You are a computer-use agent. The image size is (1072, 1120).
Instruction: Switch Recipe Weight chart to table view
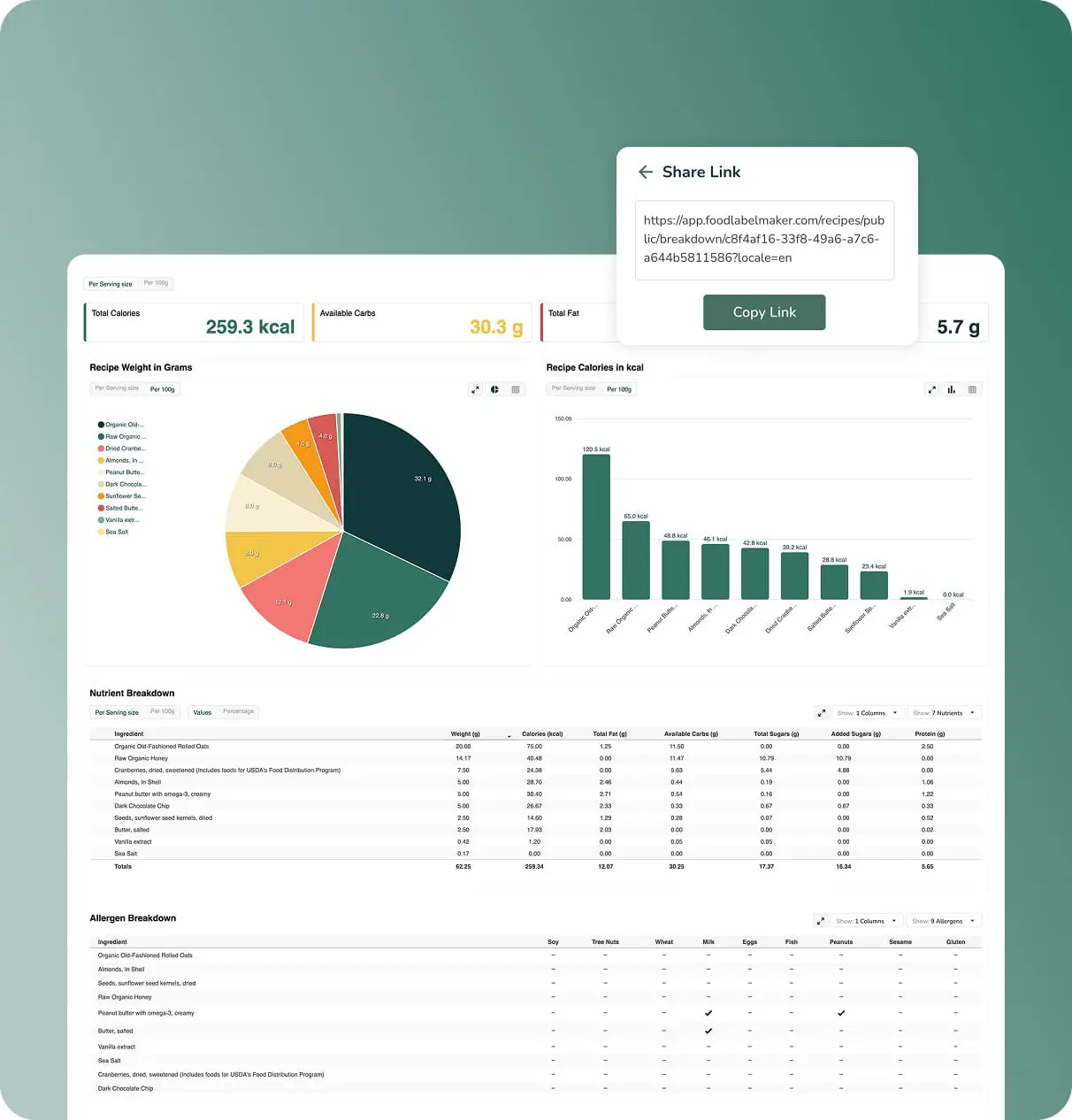(516, 389)
